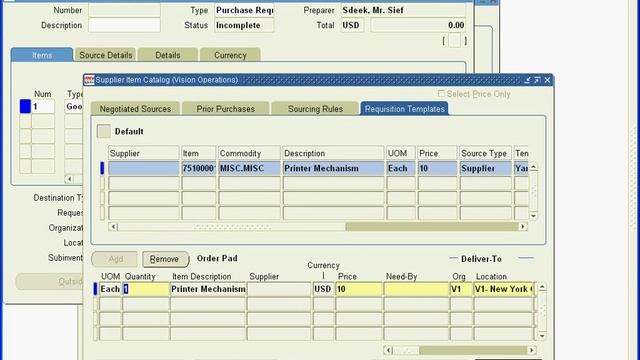Switch to Details tab in Requisitions window
The height and width of the screenshot is (360, 640).
click(168, 55)
